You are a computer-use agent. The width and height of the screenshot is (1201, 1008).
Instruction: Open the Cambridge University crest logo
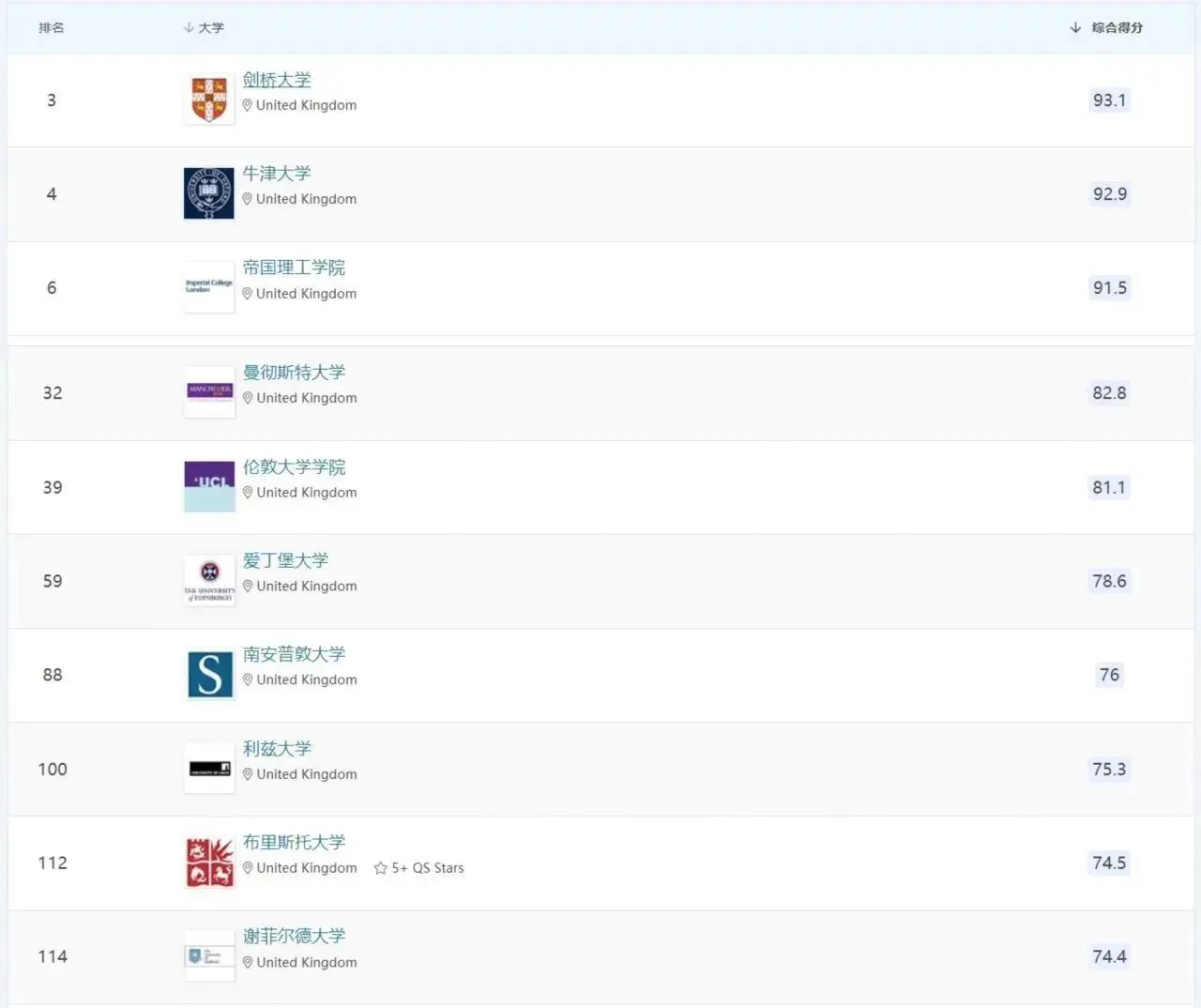[209, 99]
